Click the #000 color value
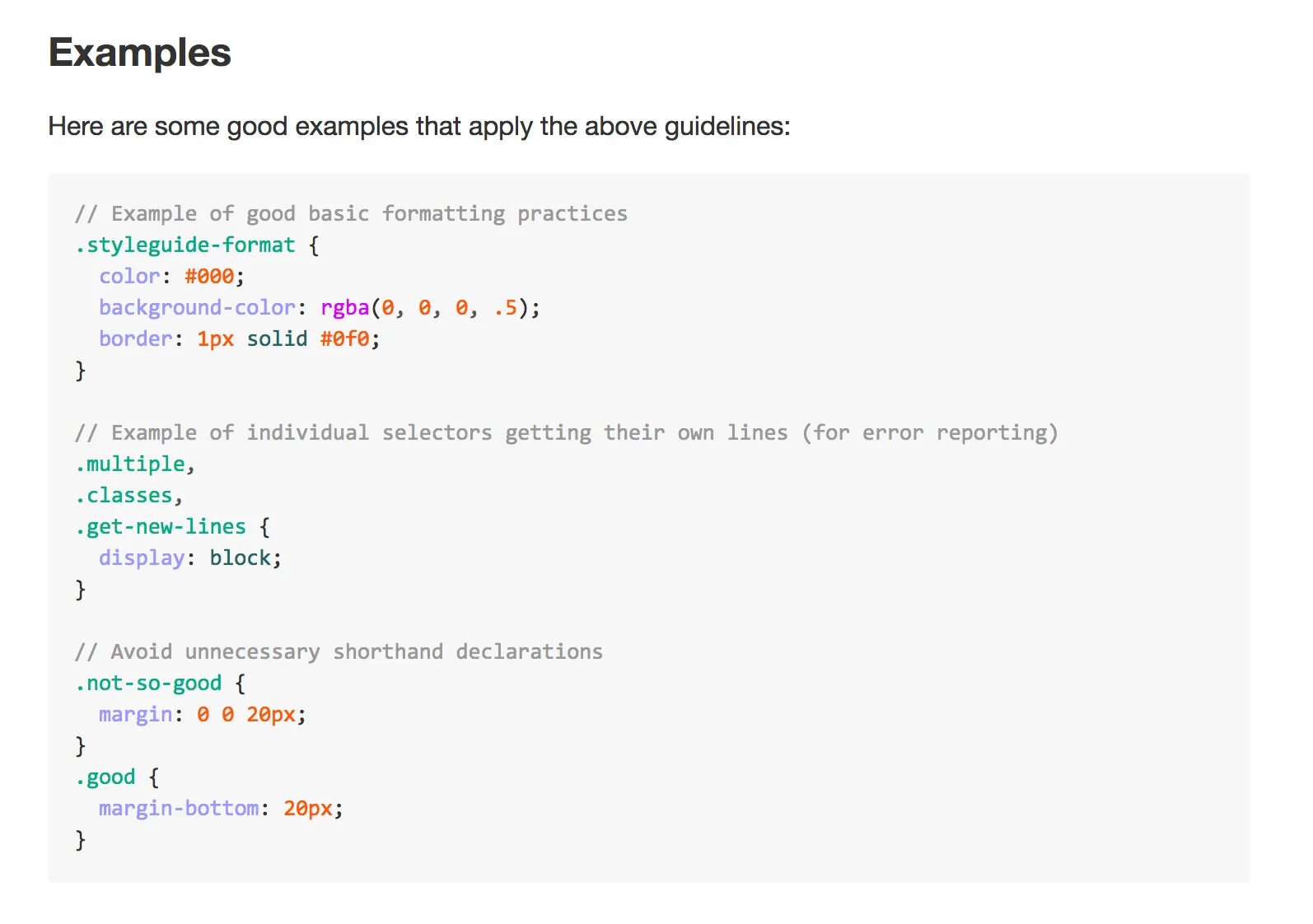The width and height of the screenshot is (1313, 924). [x=209, y=277]
